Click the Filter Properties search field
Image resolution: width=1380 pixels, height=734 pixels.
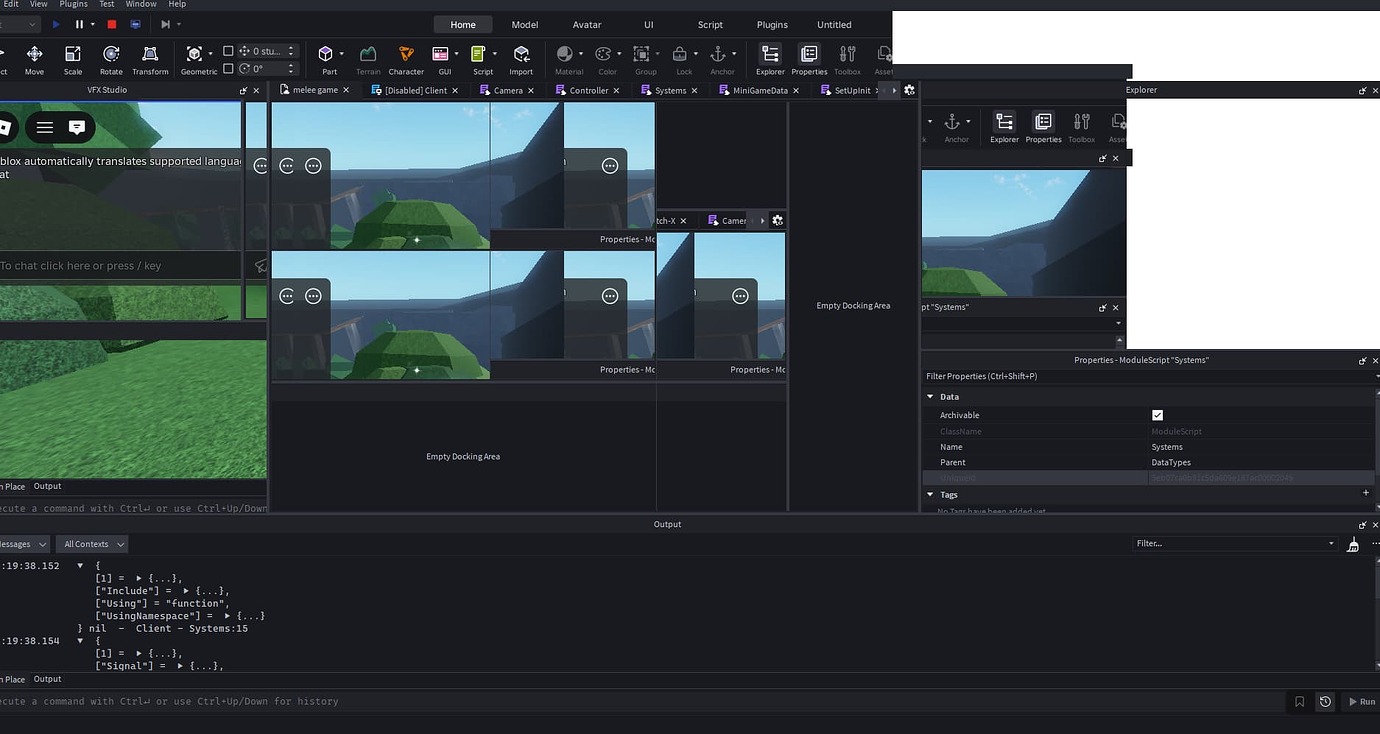(x=1150, y=376)
